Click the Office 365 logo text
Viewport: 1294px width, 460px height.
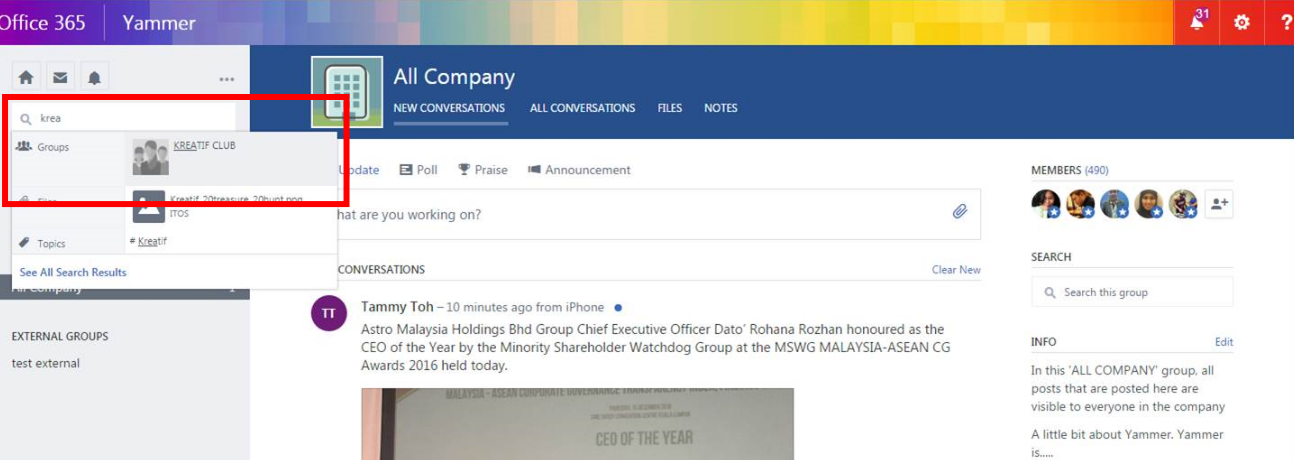point(43,22)
